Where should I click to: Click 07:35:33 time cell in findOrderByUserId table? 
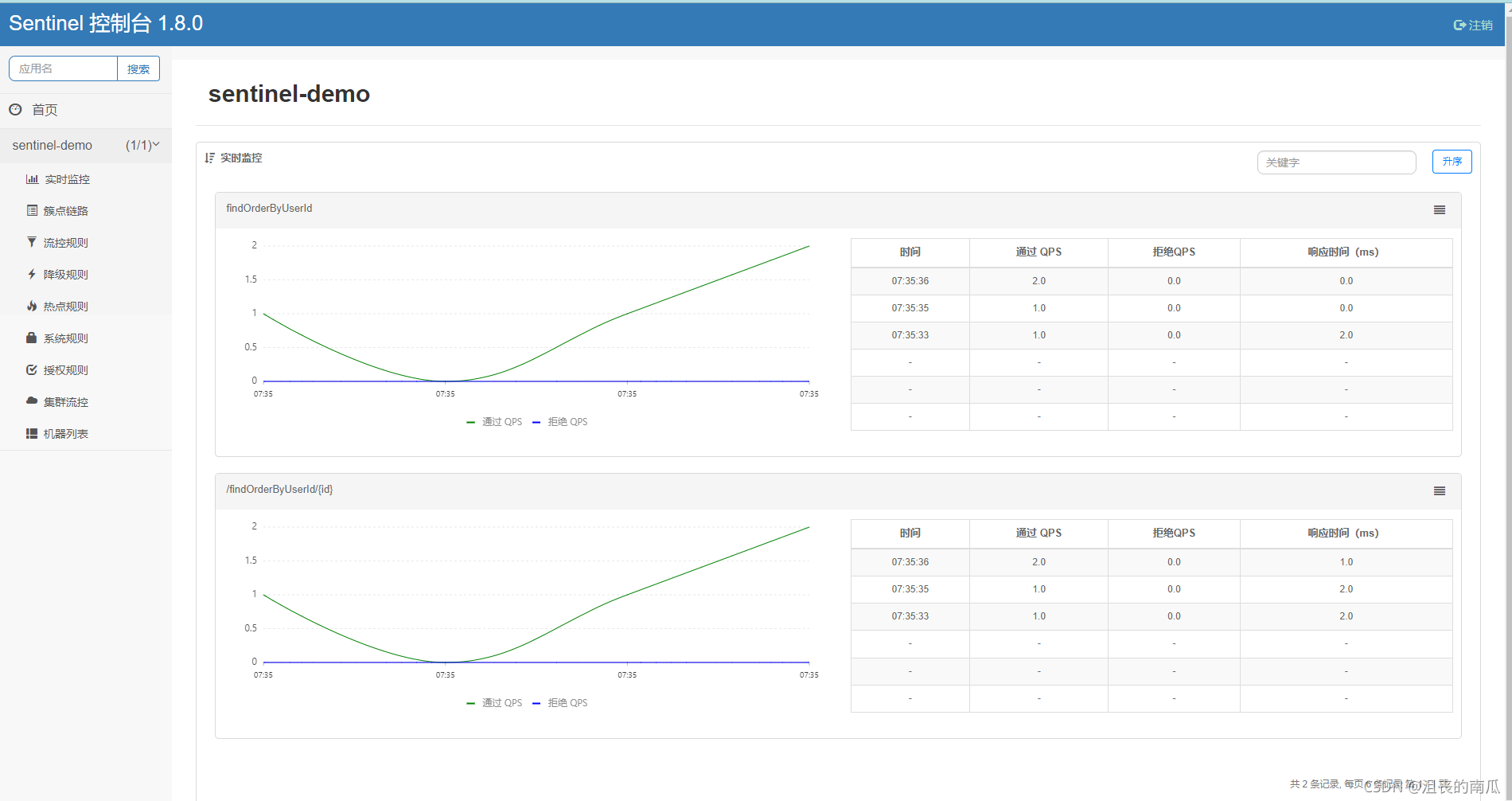(x=910, y=335)
